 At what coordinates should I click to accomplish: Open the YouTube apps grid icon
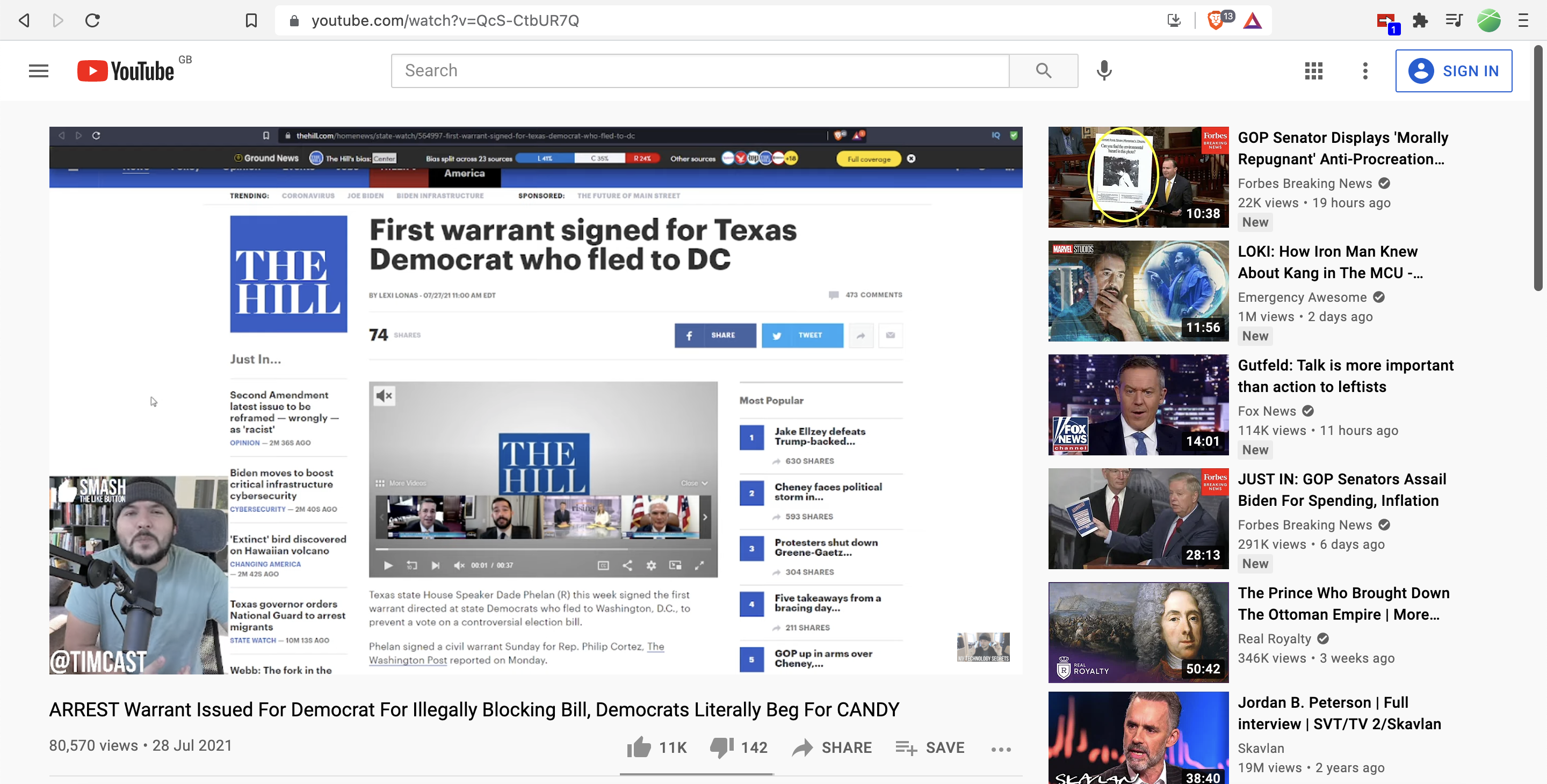[x=1313, y=71]
